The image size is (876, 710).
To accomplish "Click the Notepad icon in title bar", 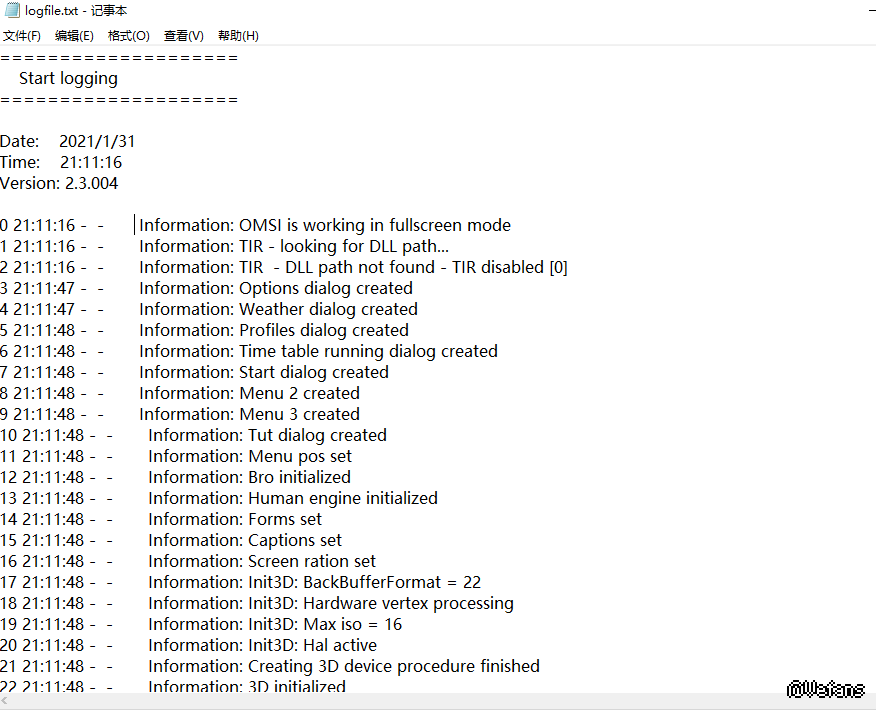I will click(12, 10).
